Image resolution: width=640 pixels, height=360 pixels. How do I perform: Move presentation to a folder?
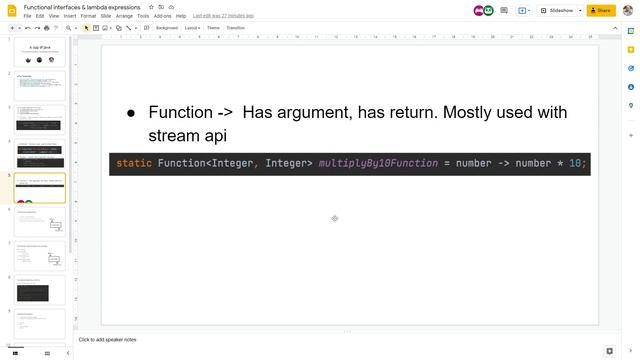tap(161, 7)
